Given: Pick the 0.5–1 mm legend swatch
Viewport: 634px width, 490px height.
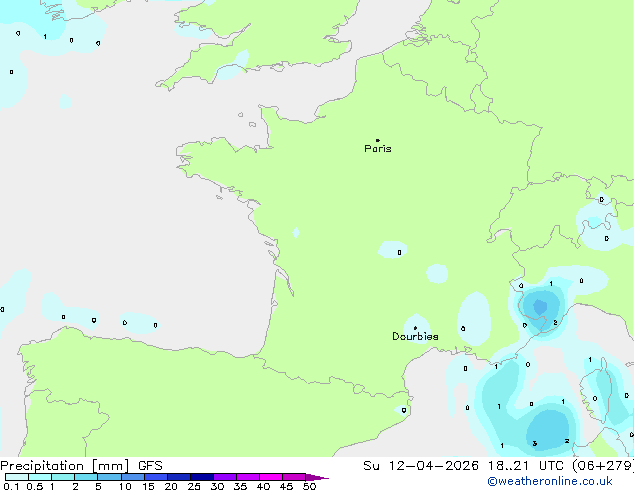Looking at the screenshot, I should [40, 477].
